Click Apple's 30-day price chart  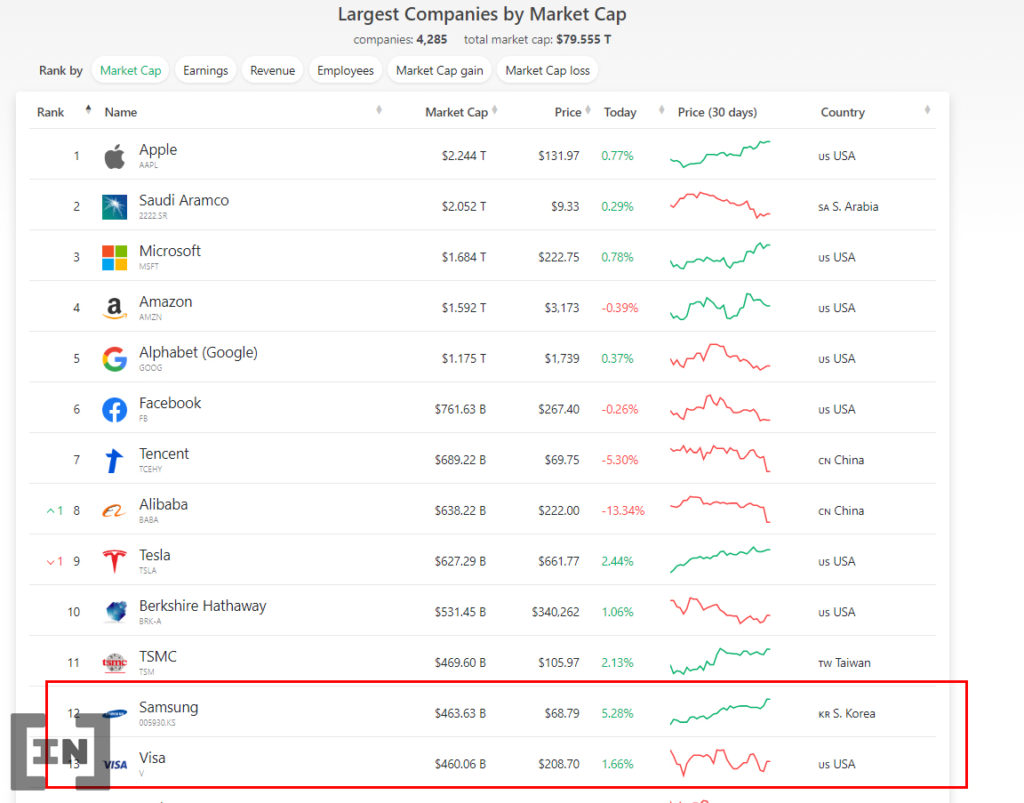(720, 154)
